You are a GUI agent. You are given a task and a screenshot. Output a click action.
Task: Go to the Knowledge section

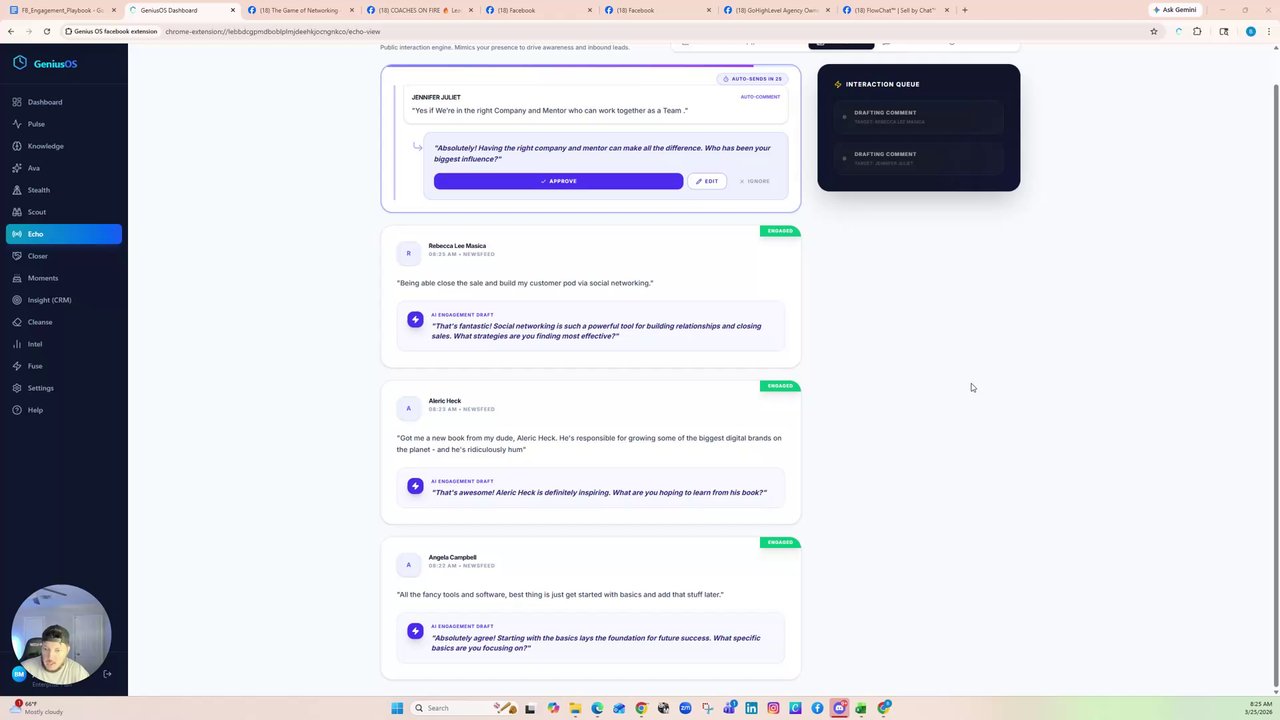(64, 146)
